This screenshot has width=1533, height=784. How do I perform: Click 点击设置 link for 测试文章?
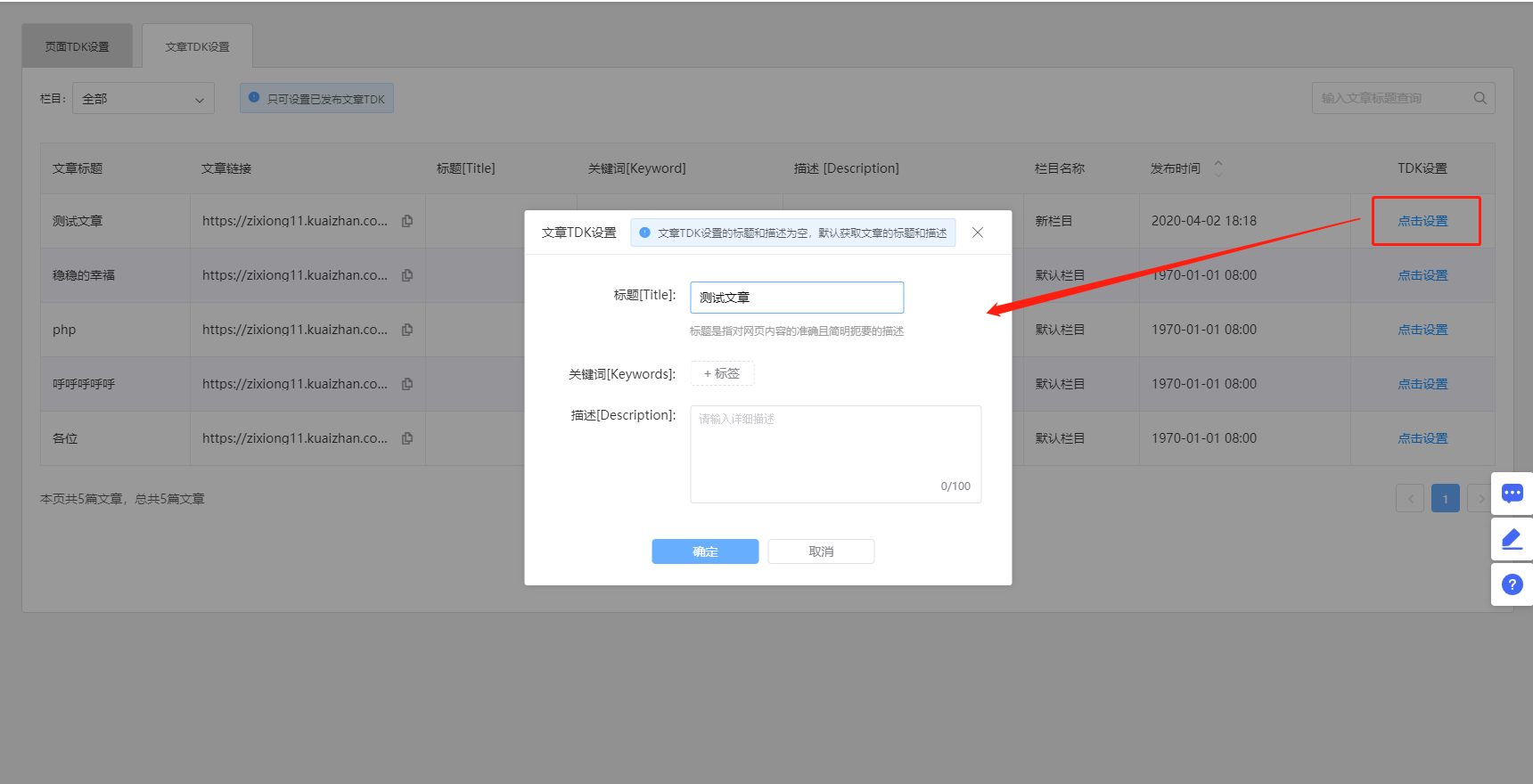pos(1422,221)
